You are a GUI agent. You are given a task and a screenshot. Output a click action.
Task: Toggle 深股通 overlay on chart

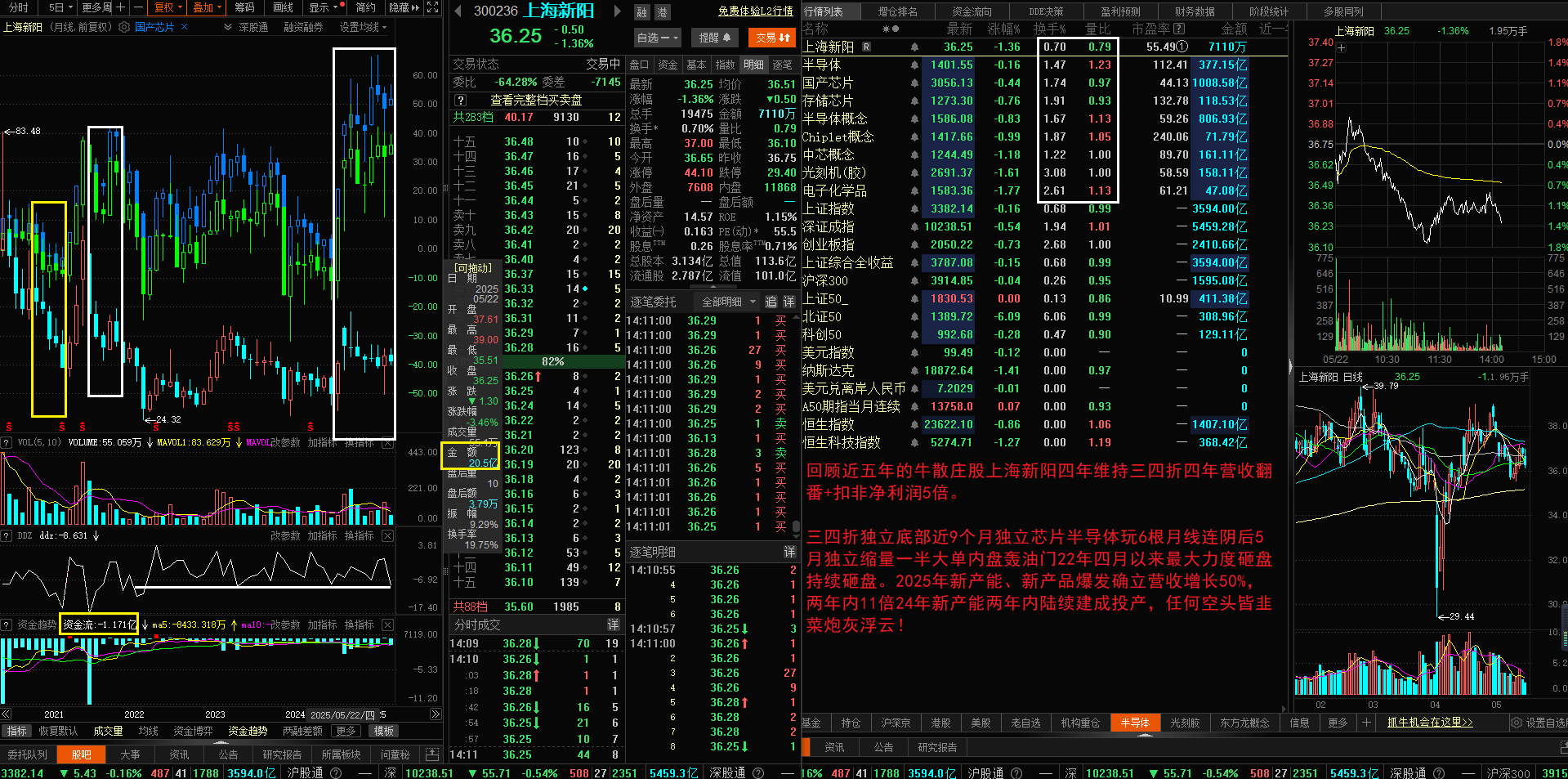click(253, 27)
